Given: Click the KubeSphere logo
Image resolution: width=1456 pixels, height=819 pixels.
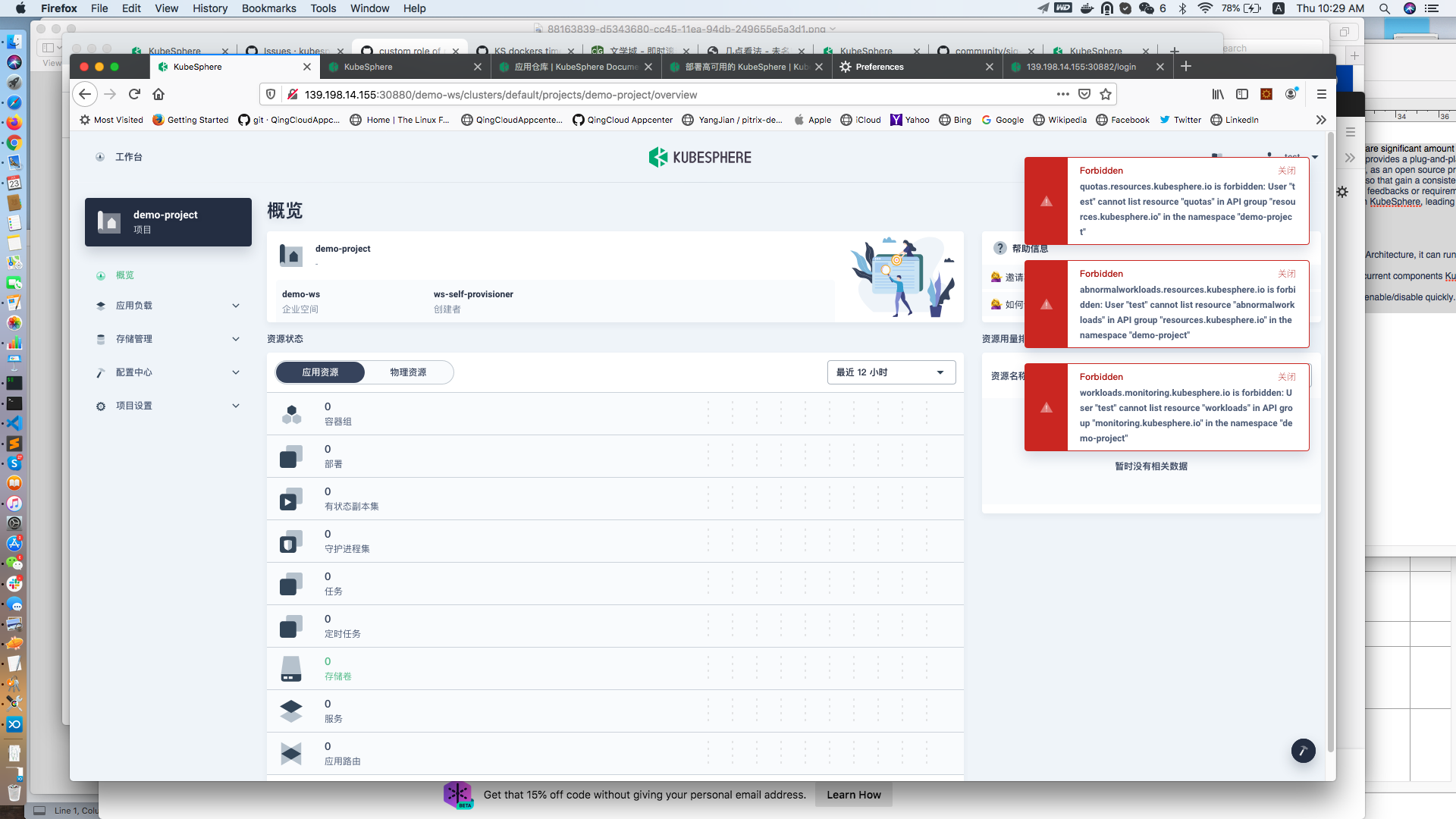Looking at the screenshot, I should [700, 157].
